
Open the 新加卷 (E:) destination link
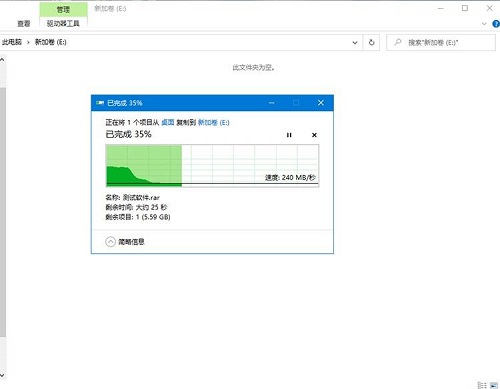214,122
